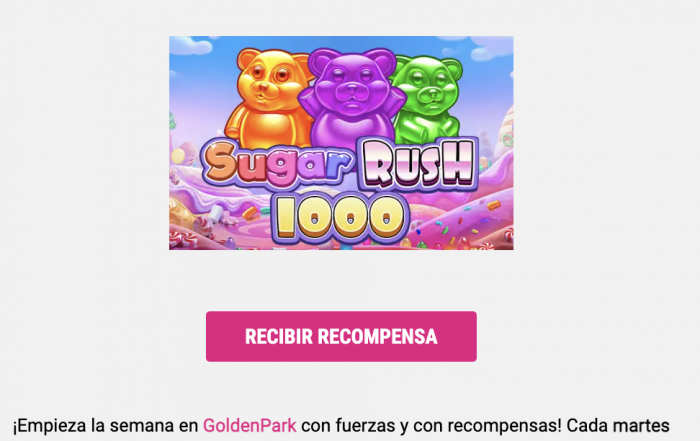The image size is (700, 441).
Task: Click the white cloud in the banner sky
Action: (x=191, y=46)
